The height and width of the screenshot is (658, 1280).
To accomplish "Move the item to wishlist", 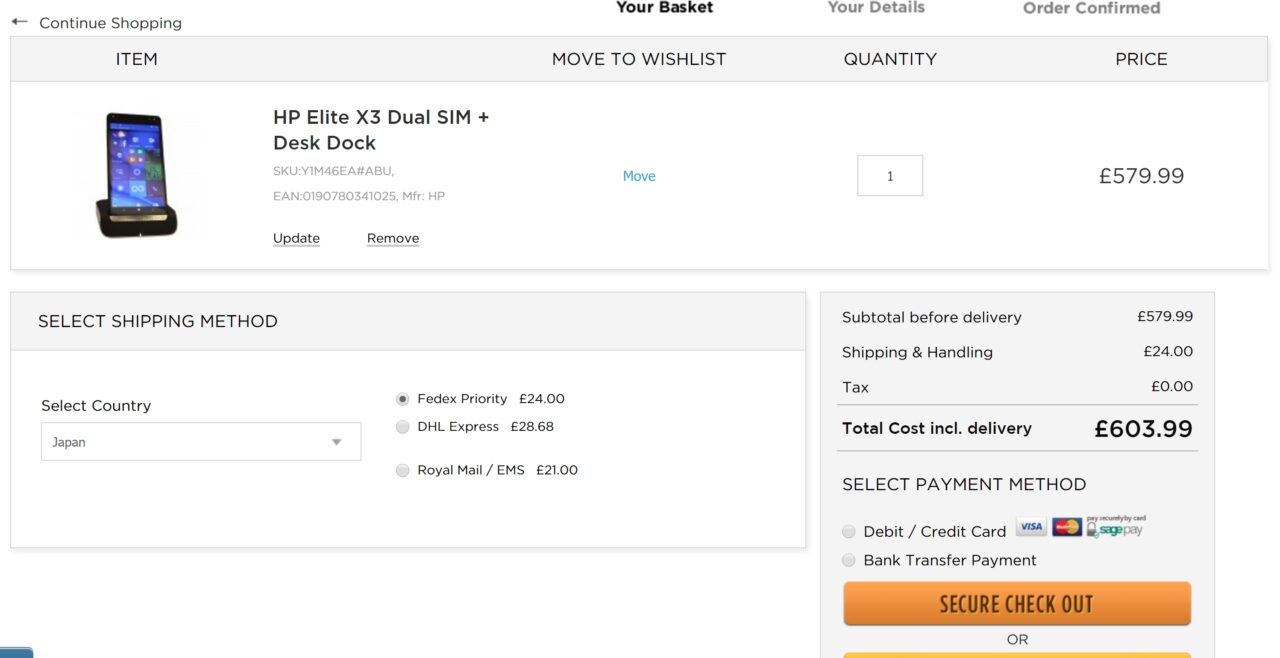I will [x=639, y=176].
